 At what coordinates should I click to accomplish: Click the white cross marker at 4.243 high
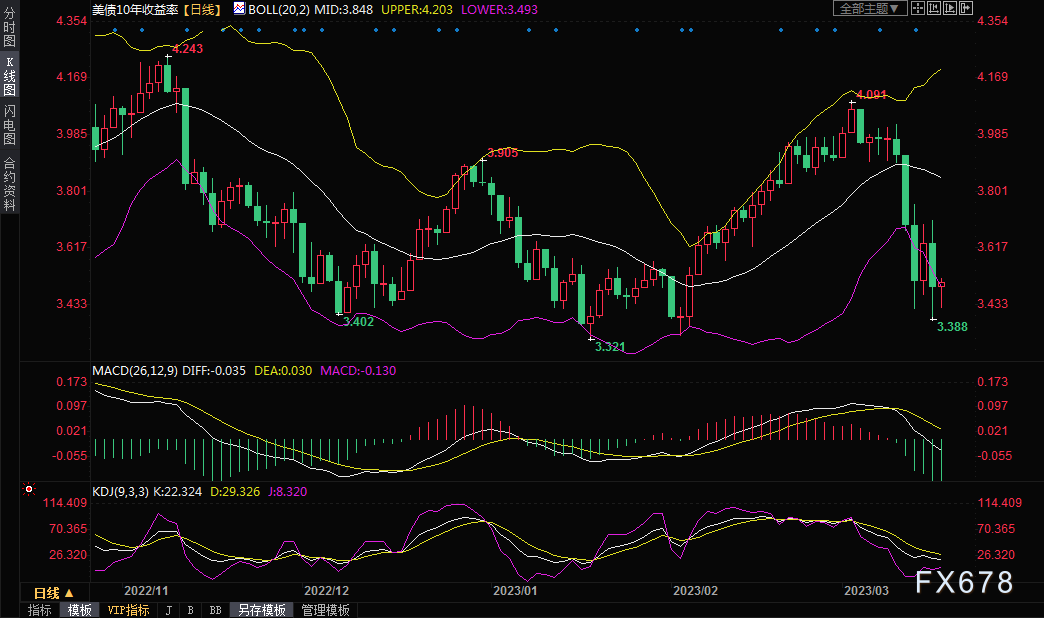pyautogui.click(x=168, y=57)
